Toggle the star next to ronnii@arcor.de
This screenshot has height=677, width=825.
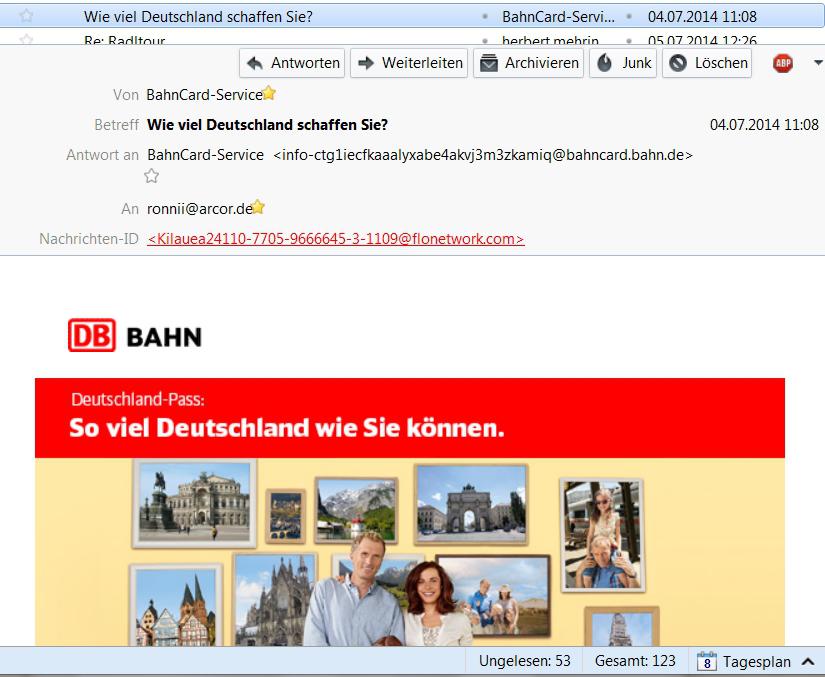pyautogui.click(x=258, y=207)
